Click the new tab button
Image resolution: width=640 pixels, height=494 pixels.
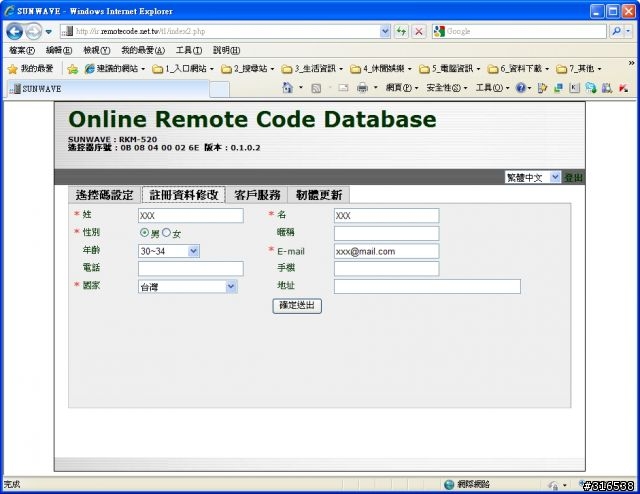tap(220, 89)
